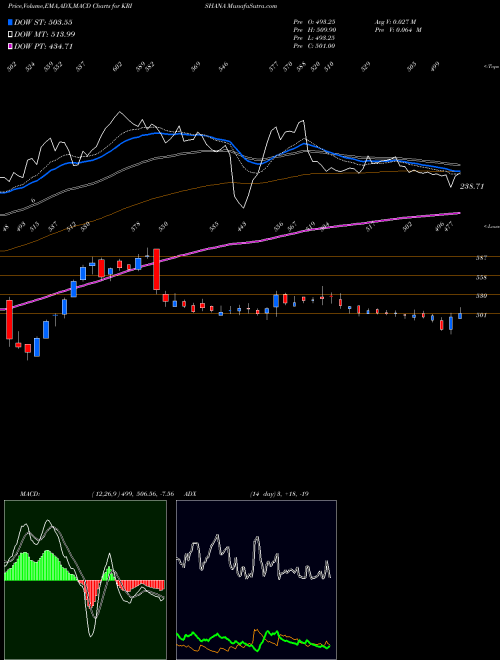Click the 'Pre V: 0.064 M' volume text
500x660 pixels.
point(399,30)
